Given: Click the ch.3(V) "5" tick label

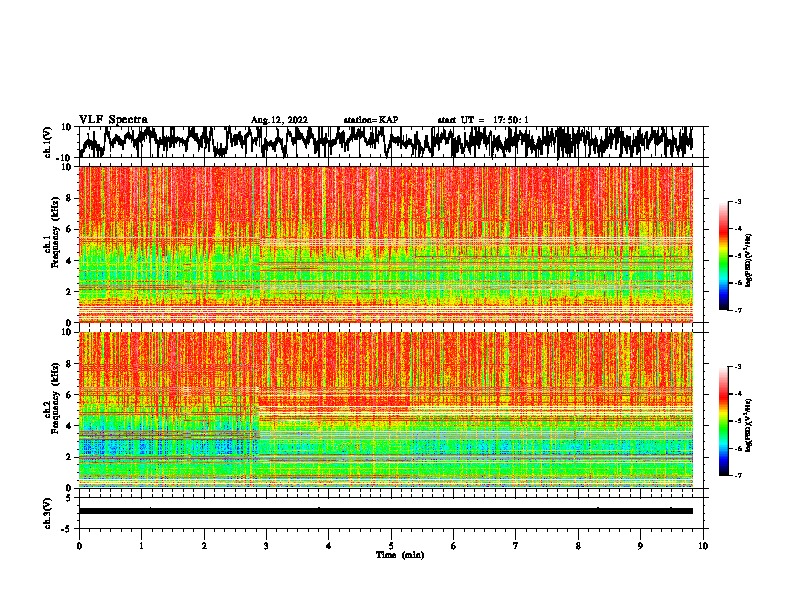Looking at the screenshot, I should point(69,498).
